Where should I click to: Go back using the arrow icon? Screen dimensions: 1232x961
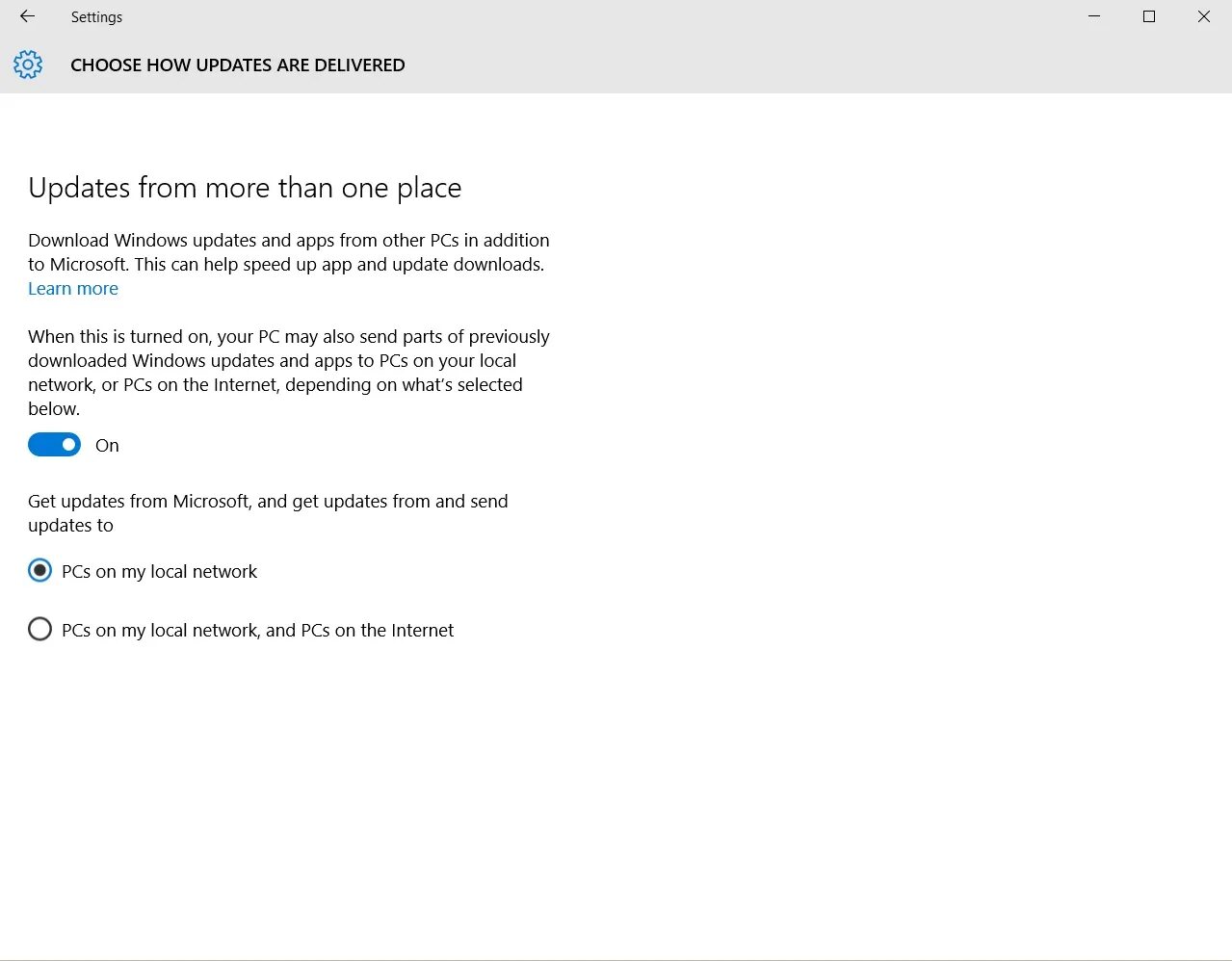[x=27, y=16]
